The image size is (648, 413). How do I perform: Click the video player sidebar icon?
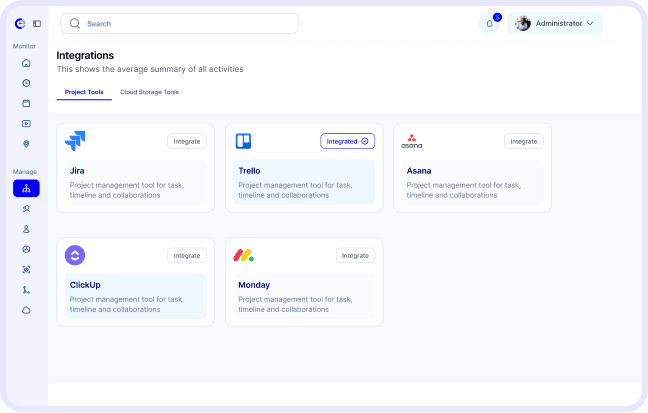click(26, 124)
